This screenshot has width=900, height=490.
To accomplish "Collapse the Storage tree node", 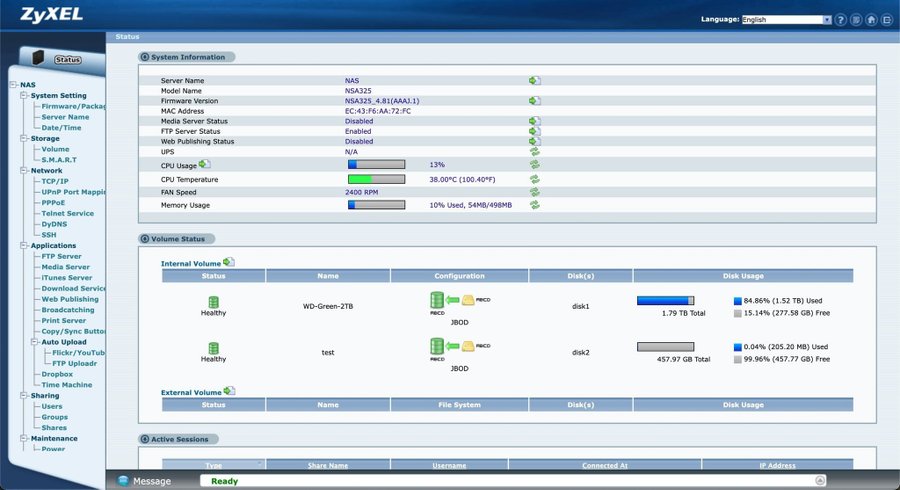I will (23, 138).
